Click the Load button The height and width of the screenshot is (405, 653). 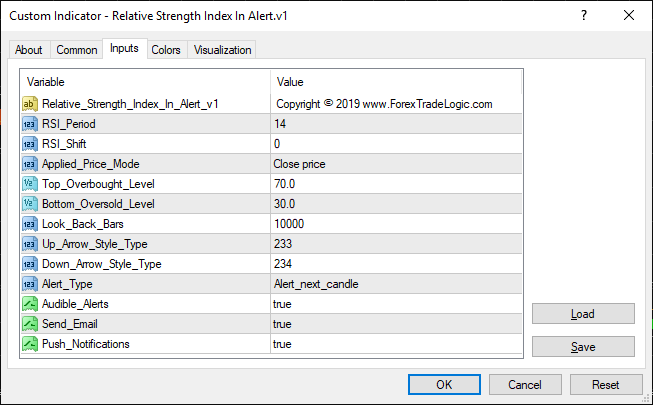(x=583, y=314)
